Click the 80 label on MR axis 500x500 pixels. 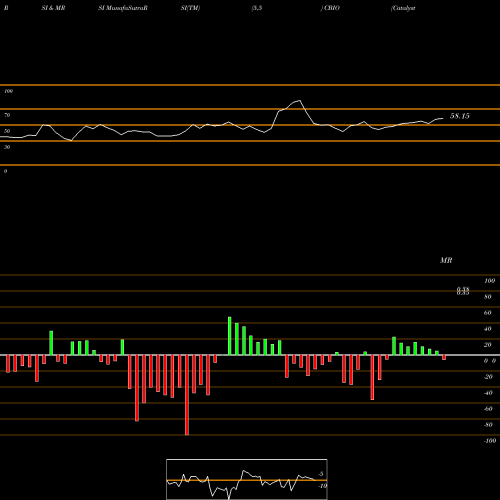coord(488,297)
